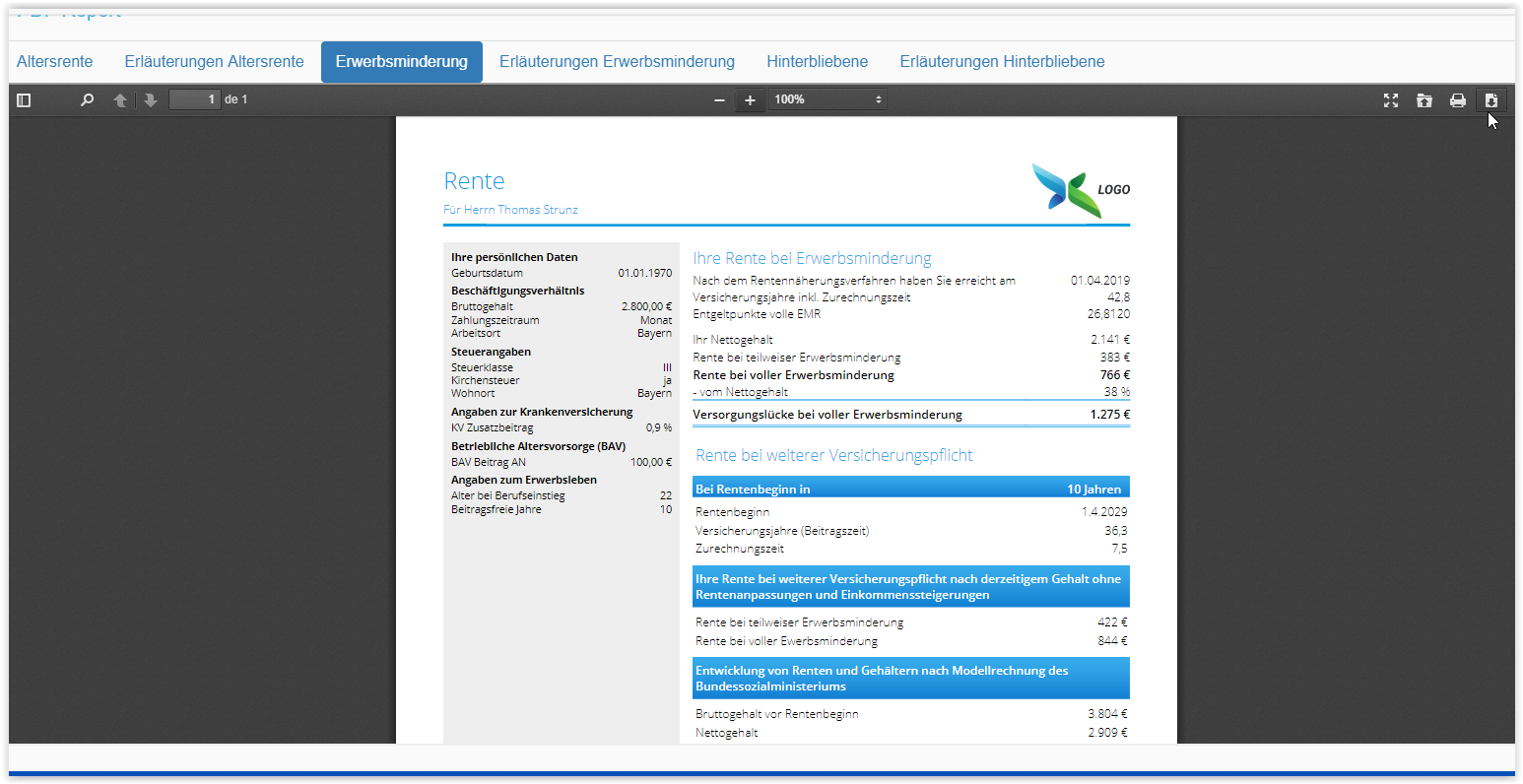The width and height of the screenshot is (1523, 784).
Task: Print the PDF document
Action: pos(1458,99)
